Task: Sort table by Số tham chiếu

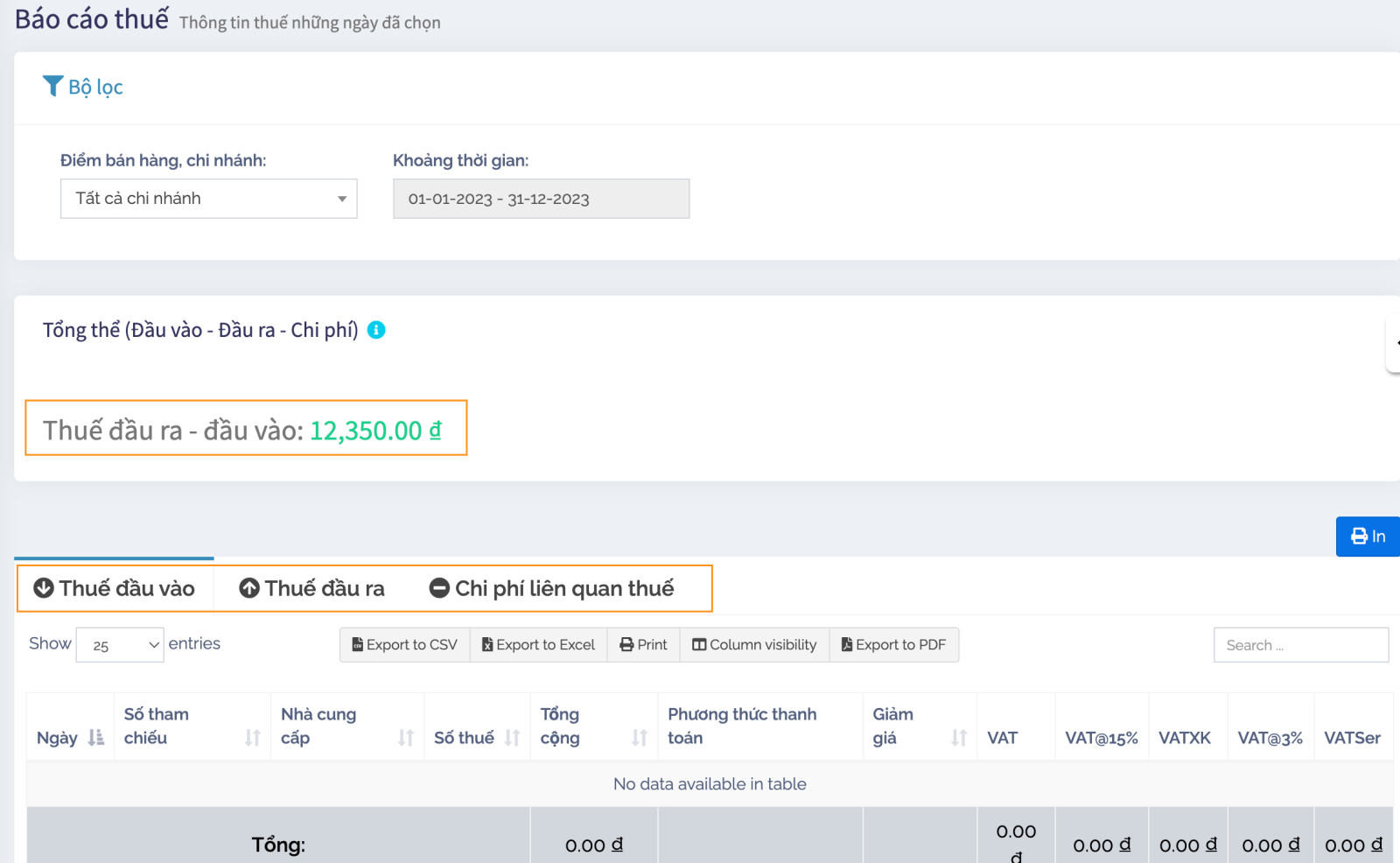Action: click(252, 738)
